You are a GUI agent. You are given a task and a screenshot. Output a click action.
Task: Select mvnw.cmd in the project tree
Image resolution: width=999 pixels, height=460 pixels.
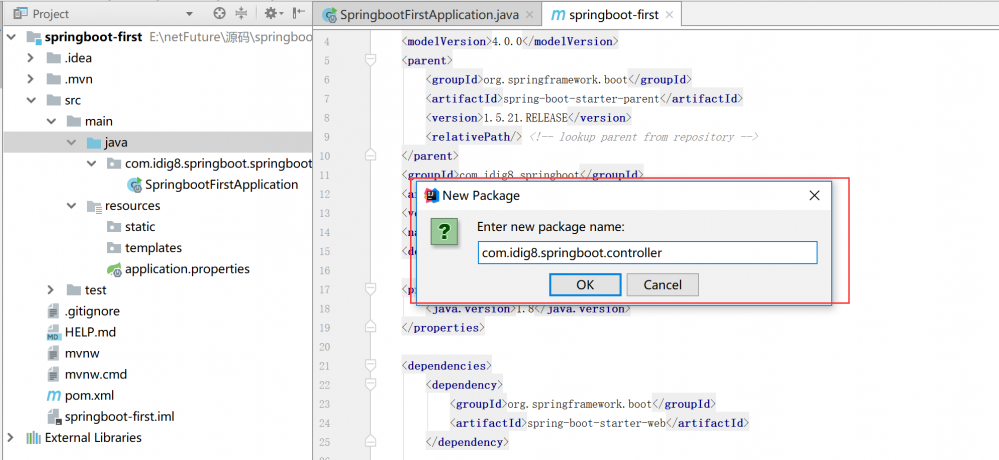pyautogui.click(x=96, y=374)
